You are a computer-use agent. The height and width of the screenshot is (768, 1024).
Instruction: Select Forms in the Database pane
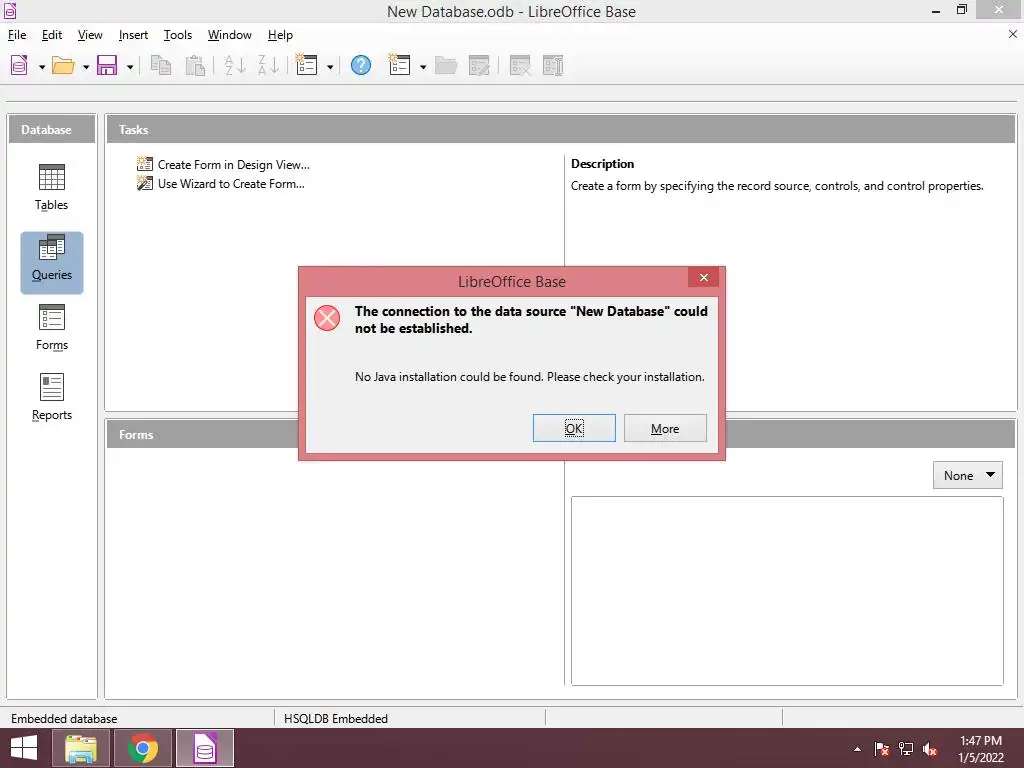(52, 328)
